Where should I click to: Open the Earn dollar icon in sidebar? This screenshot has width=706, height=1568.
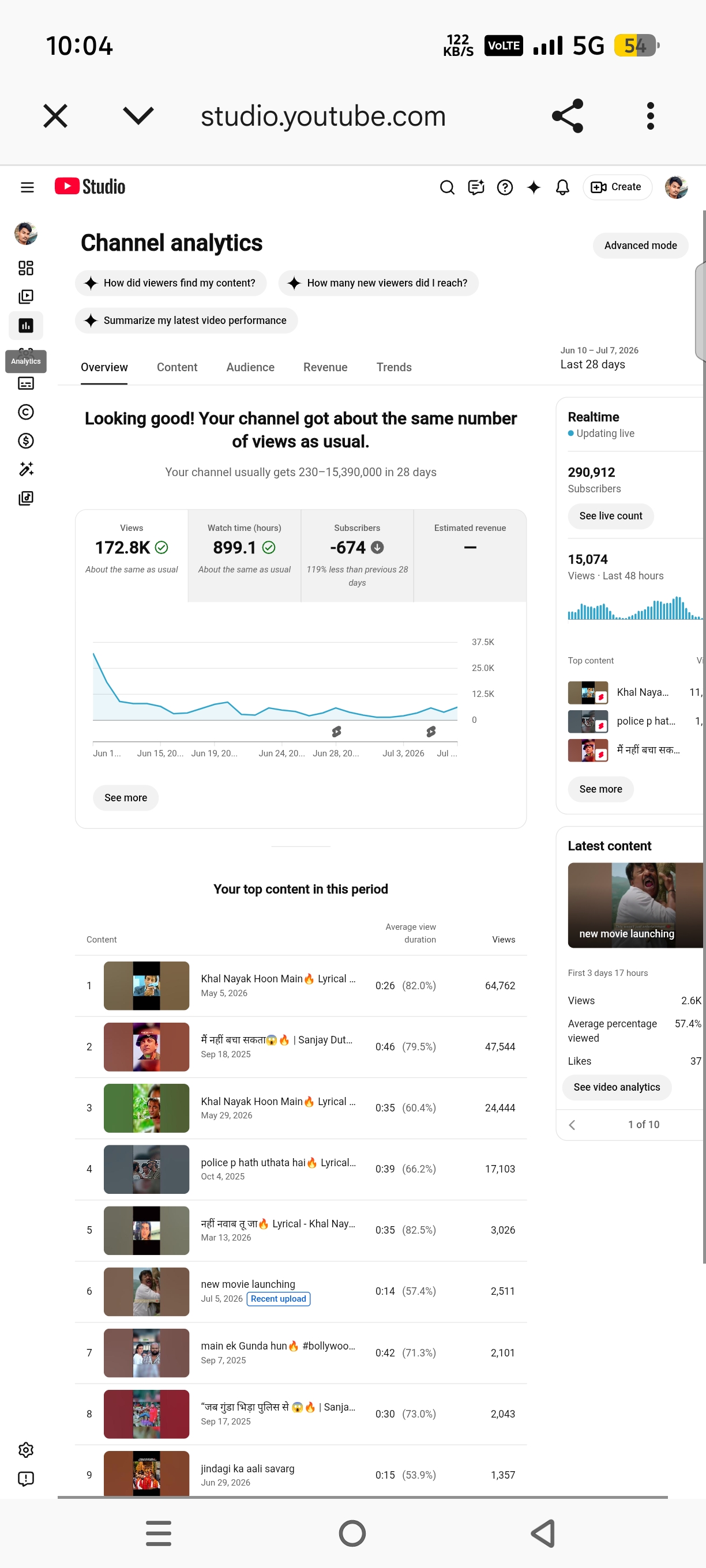(25, 440)
